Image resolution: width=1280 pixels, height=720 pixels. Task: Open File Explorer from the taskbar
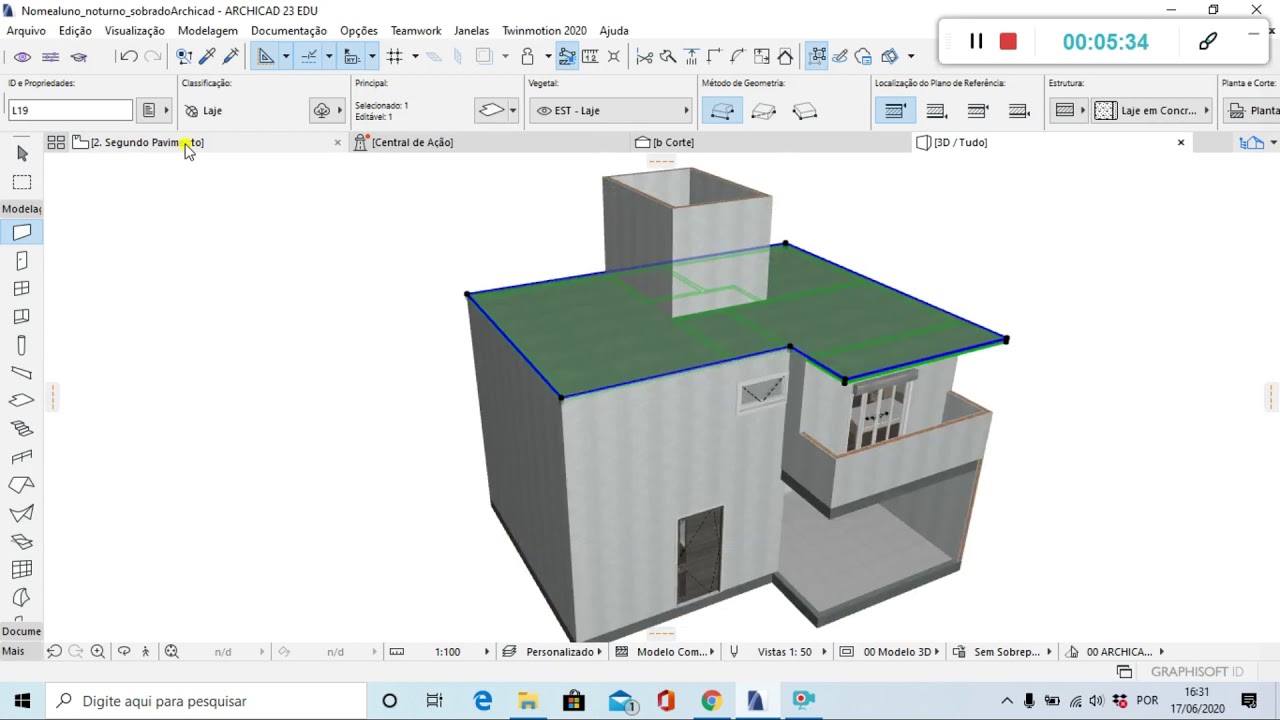(528, 701)
